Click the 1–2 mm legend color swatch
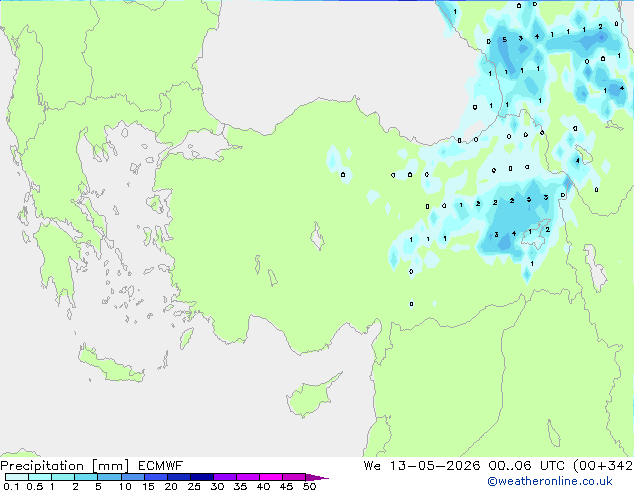634x490 pixels. point(63,477)
